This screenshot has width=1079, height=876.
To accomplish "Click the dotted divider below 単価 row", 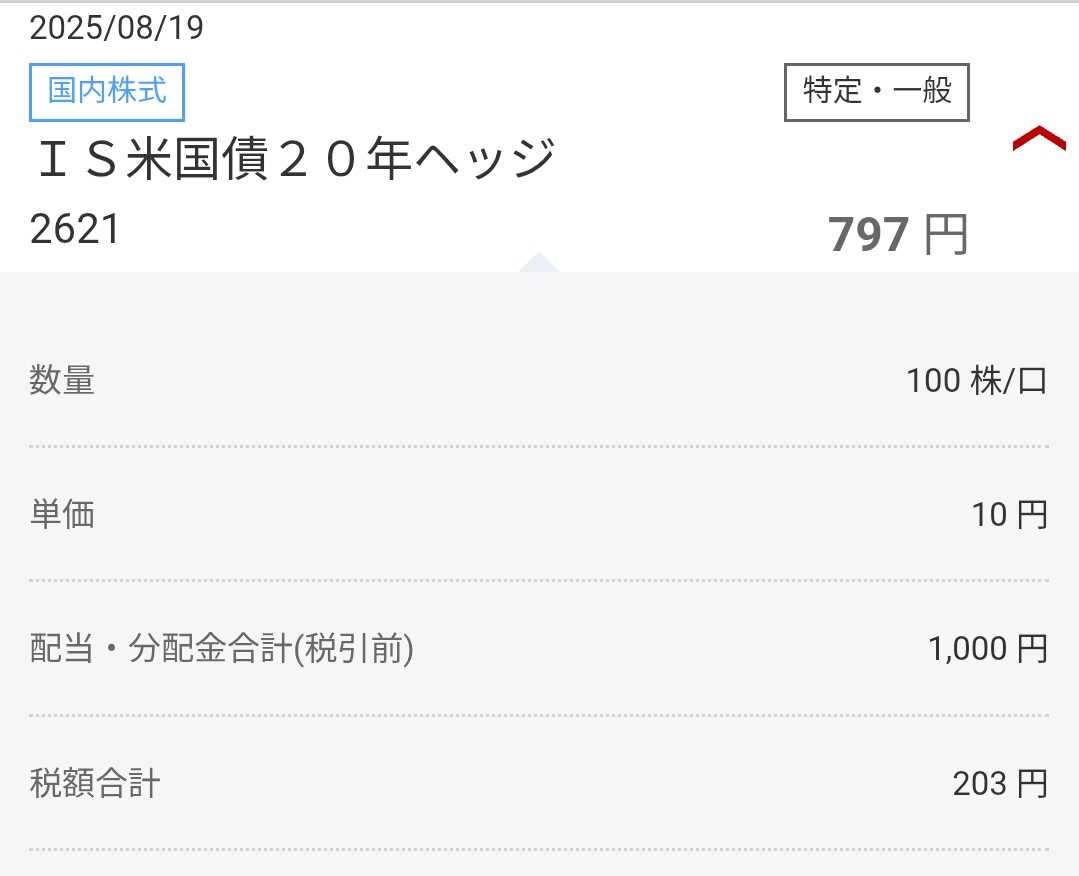I will (539, 581).
